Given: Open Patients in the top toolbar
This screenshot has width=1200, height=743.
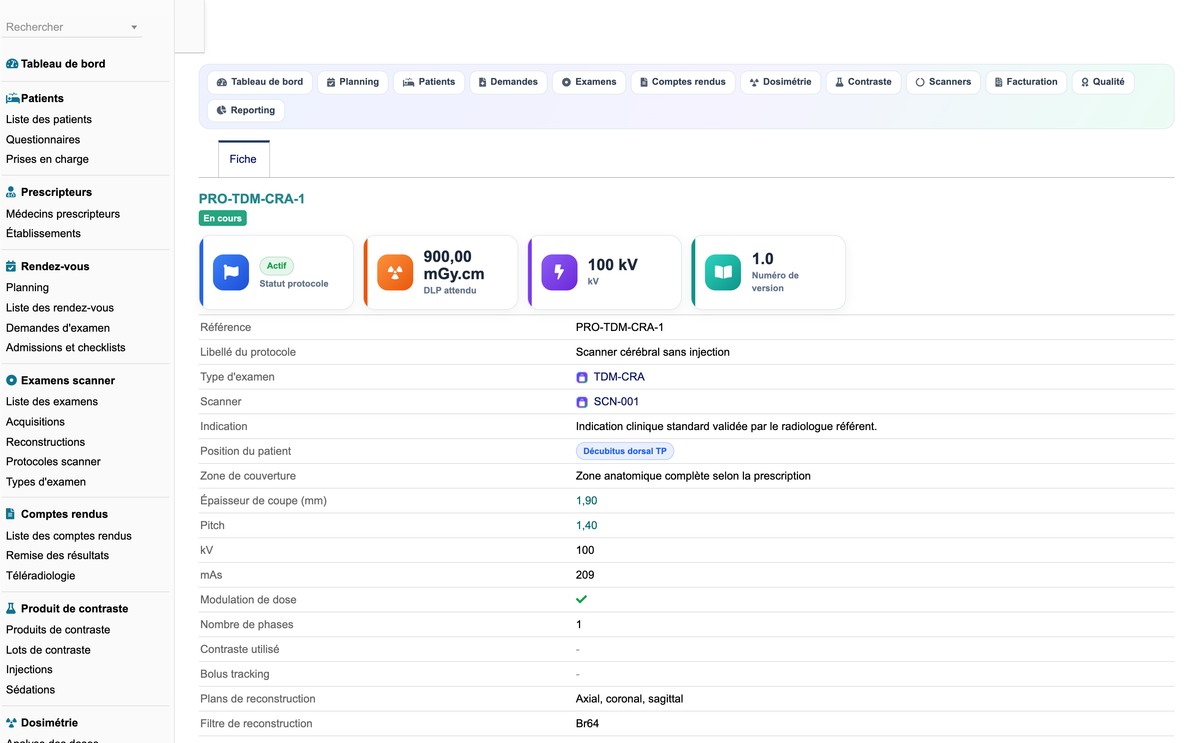Looking at the screenshot, I should tap(429, 82).
